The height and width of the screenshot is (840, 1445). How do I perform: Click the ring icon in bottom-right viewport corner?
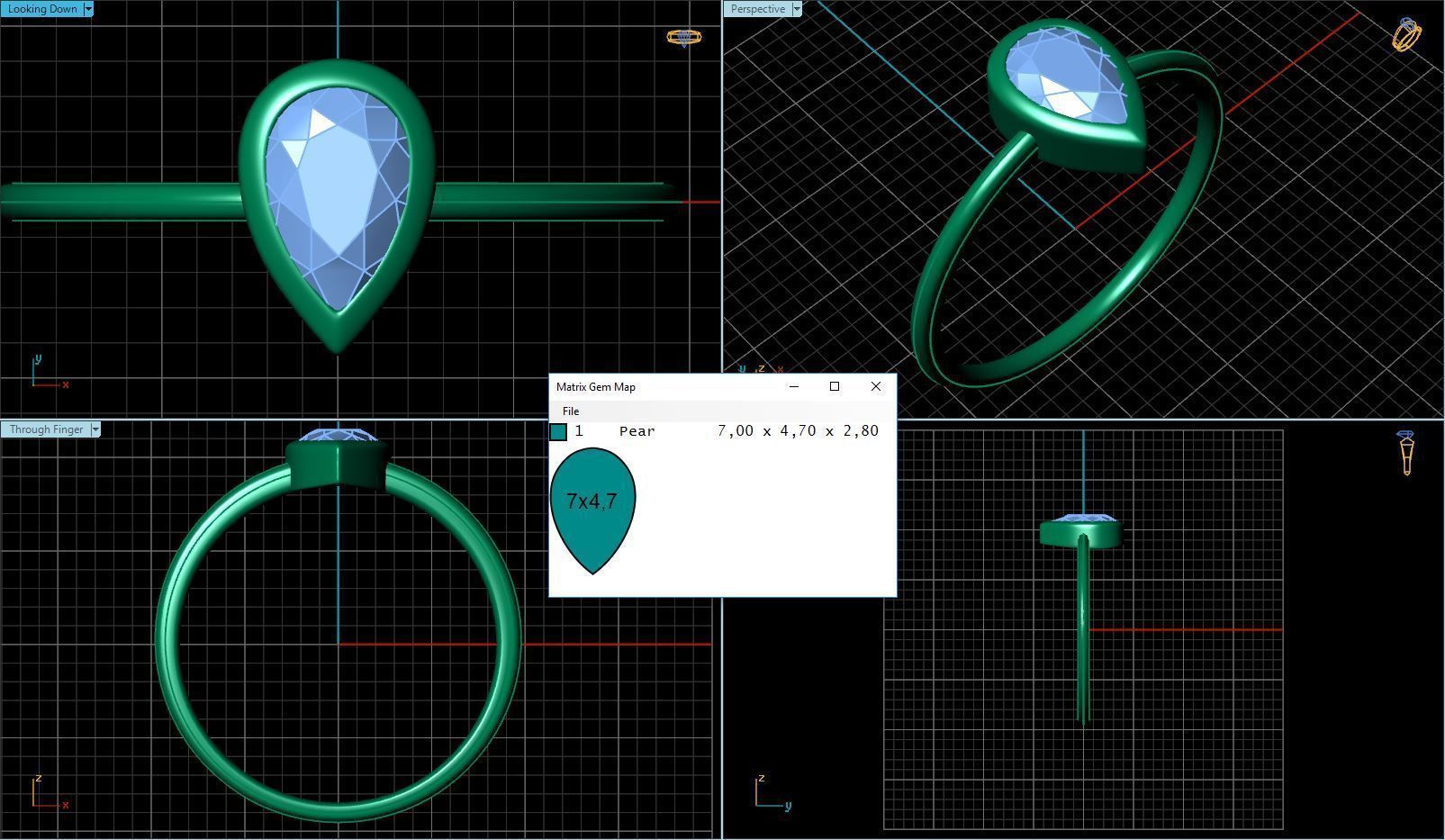1406,450
